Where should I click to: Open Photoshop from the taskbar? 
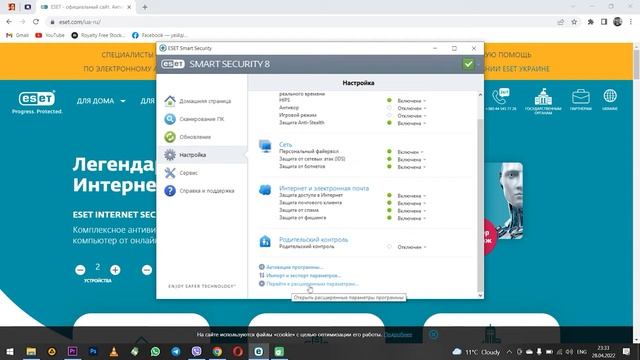click(93, 351)
